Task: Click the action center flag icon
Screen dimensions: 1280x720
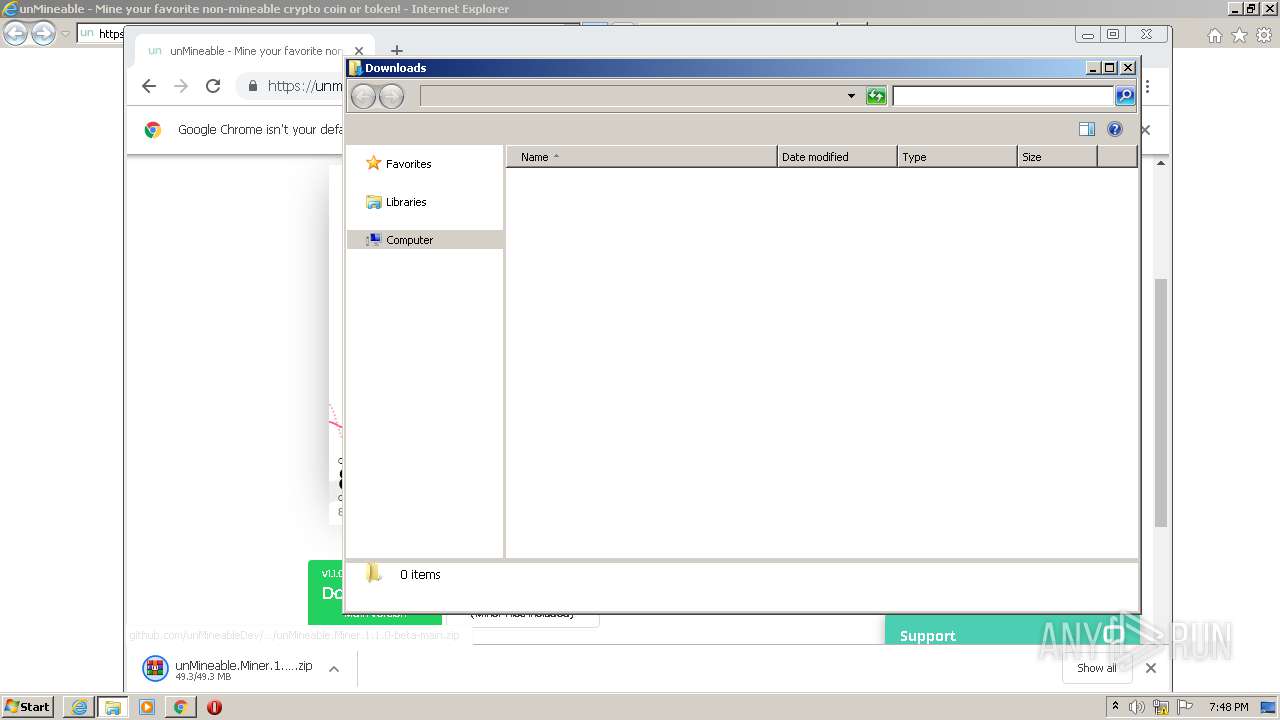Action: (x=1185, y=707)
